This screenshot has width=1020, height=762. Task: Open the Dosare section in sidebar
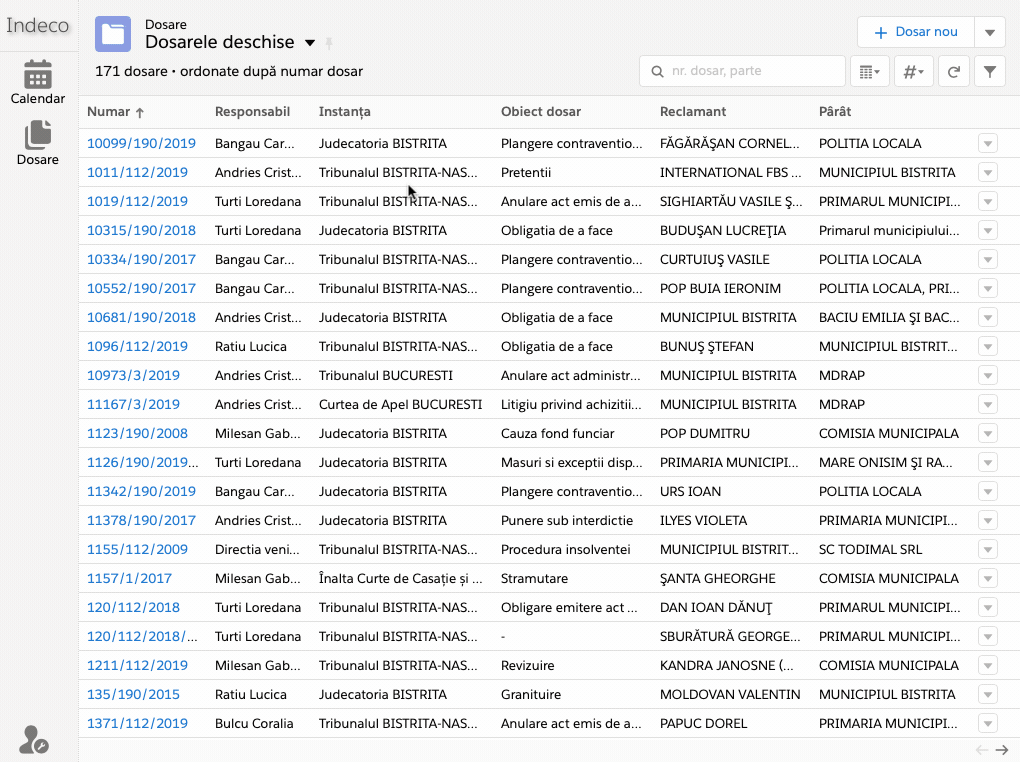click(x=38, y=143)
